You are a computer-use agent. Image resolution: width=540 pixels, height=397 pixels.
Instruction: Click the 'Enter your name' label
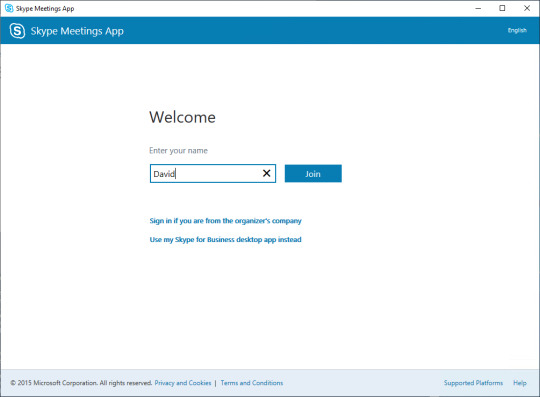tap(178, 150)
